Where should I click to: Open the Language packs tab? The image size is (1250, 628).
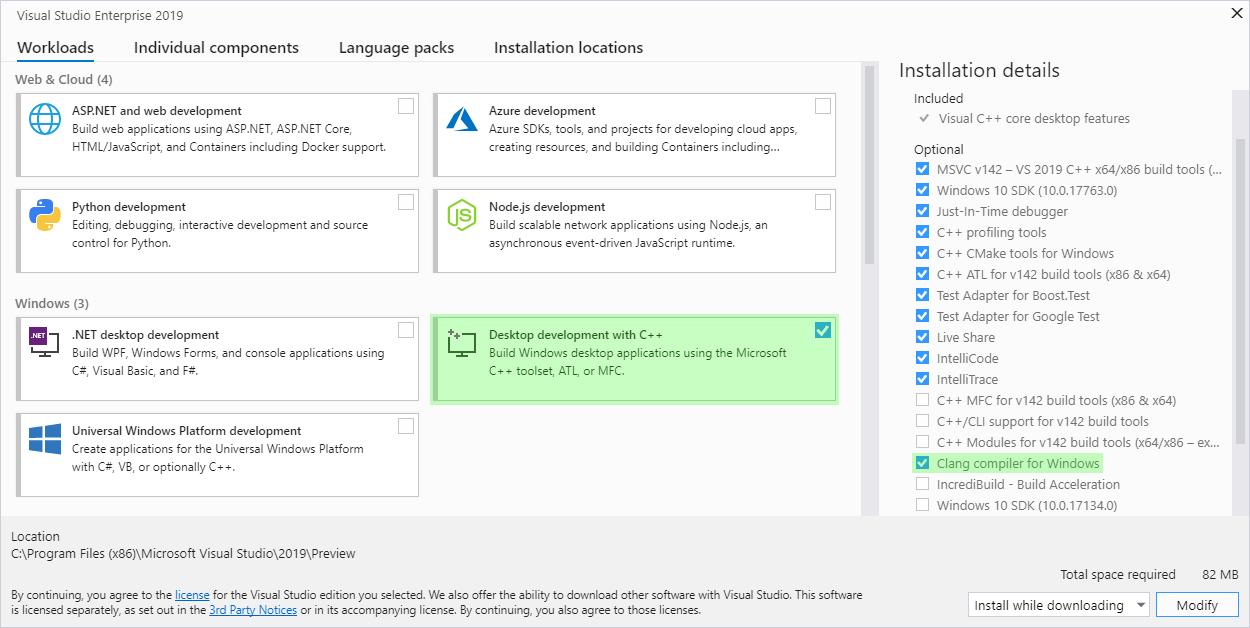tap(396, 47)
